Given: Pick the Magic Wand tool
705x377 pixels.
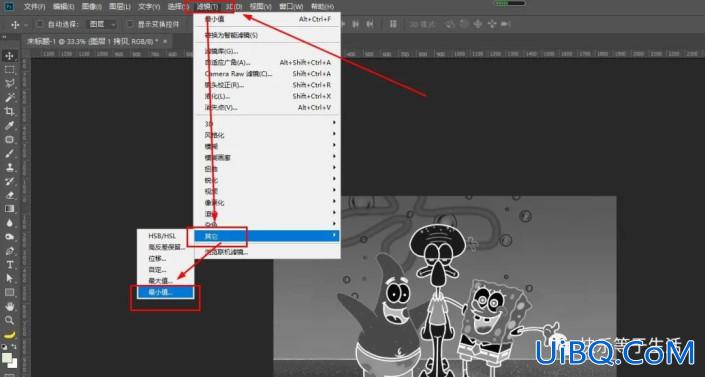Looking at the screenshot, I should (x=9, y=97).
